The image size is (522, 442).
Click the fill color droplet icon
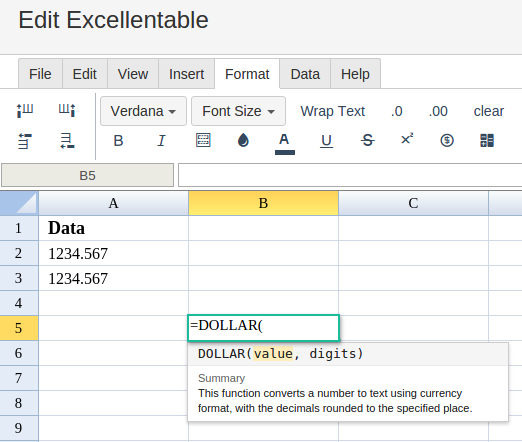click(243, 140)
